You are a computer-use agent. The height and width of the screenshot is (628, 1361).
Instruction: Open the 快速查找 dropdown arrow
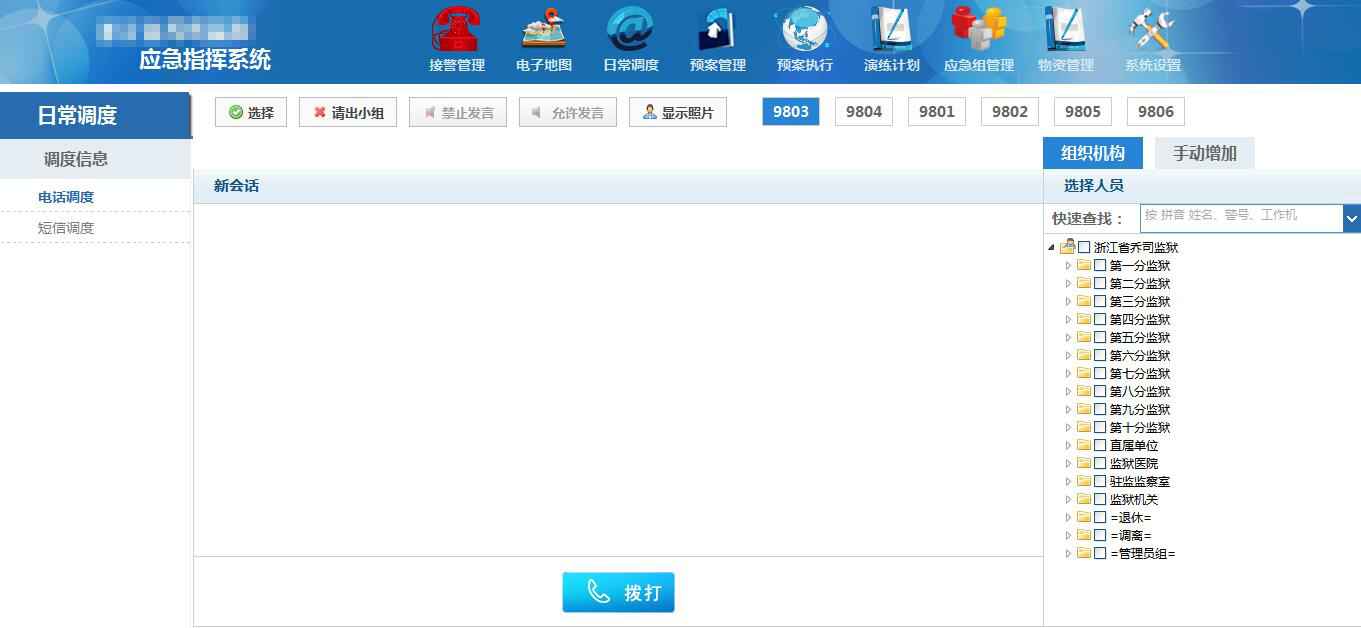(x=1352, y=218)
